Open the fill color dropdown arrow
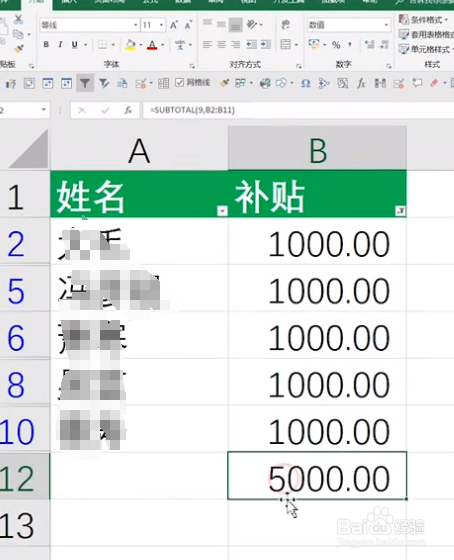 click(x=141, y=45)
